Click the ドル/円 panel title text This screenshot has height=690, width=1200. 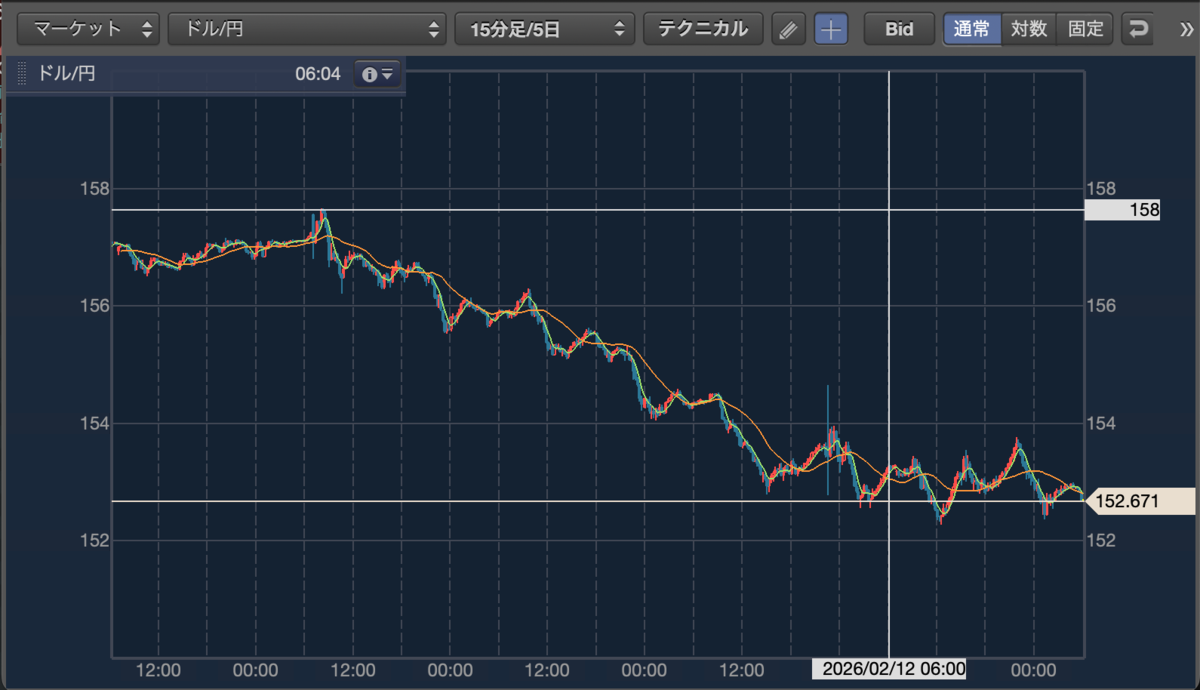click(x=66, y=74)
